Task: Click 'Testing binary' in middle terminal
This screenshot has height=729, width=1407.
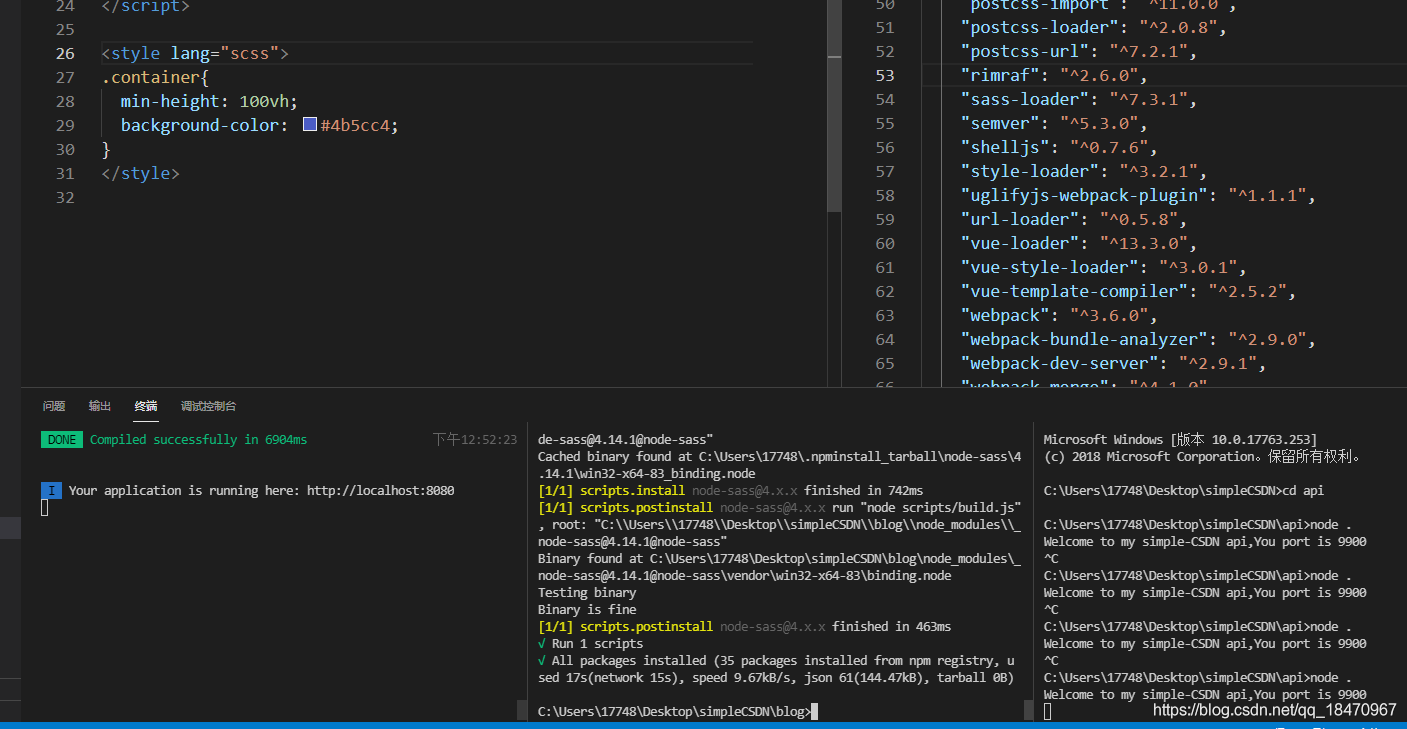Action: coord(587,593)
